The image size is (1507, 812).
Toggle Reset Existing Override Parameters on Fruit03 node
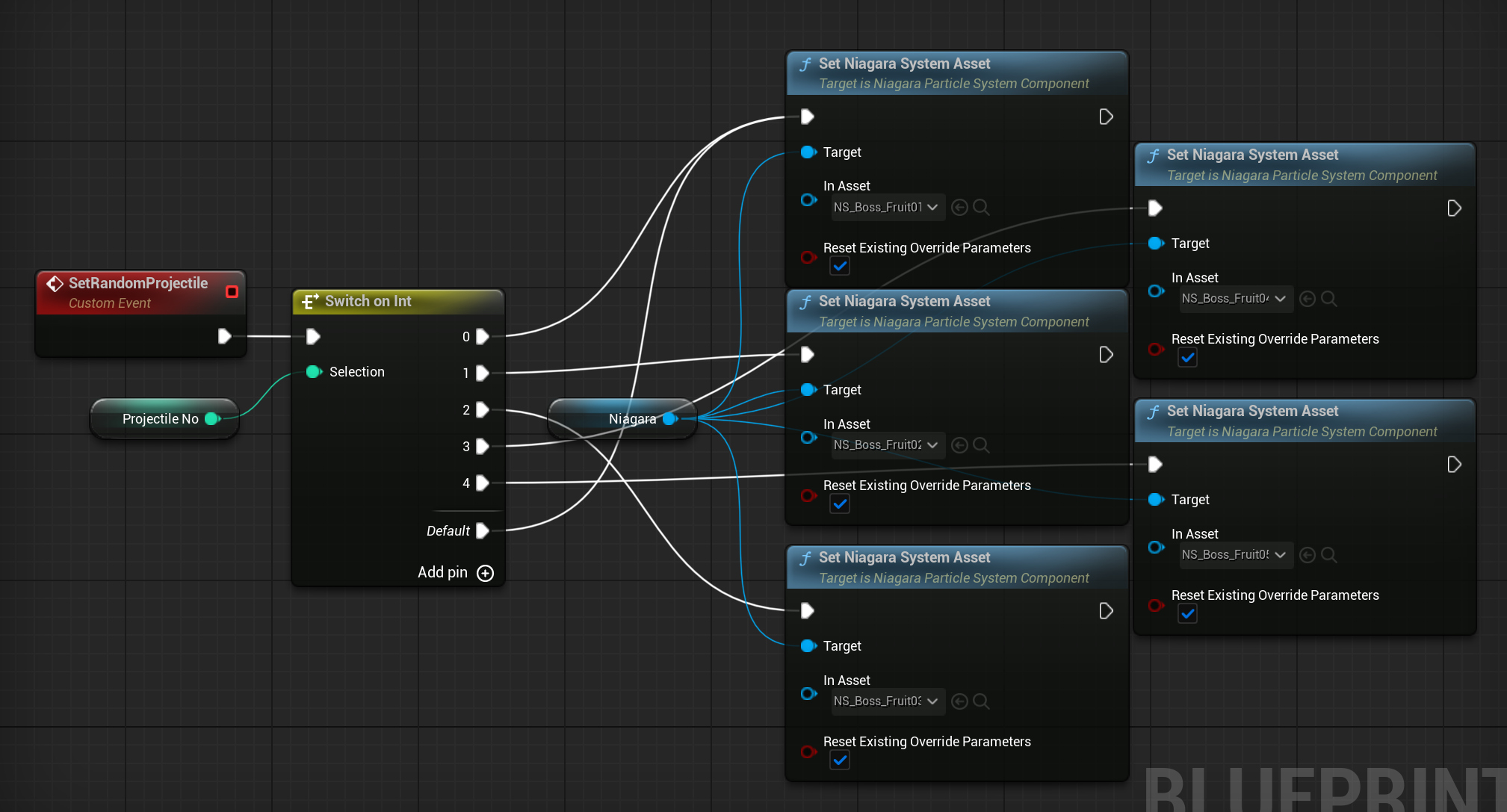(x=840, y=760)
